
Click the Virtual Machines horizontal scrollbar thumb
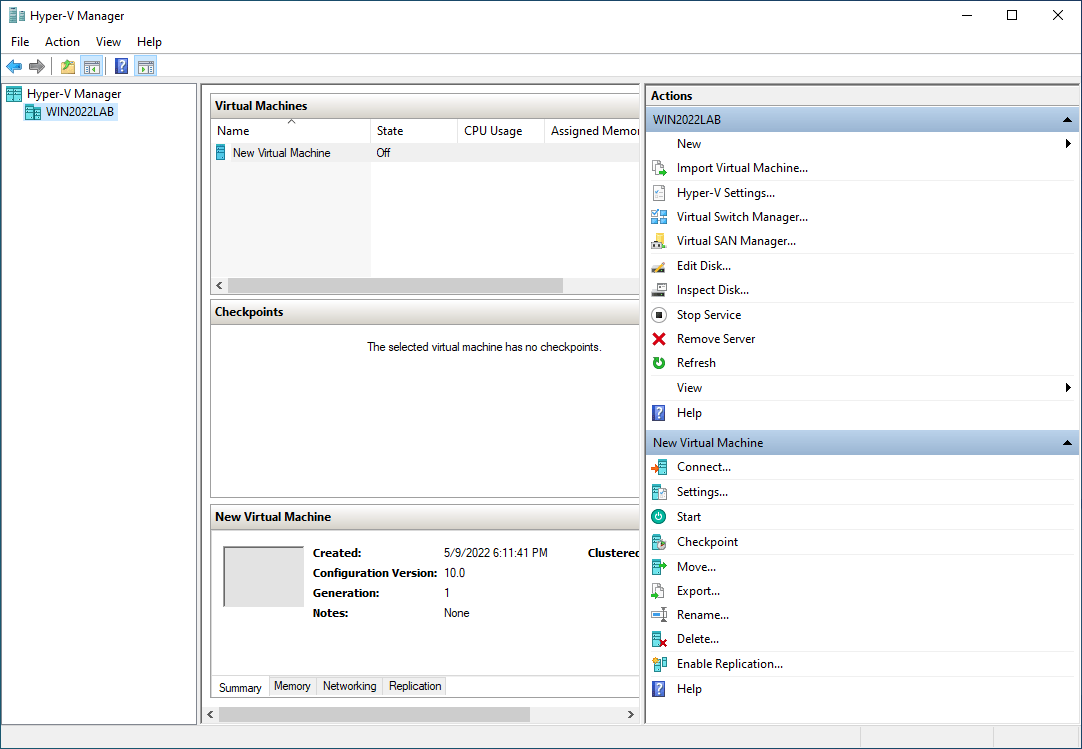[395, 285]
